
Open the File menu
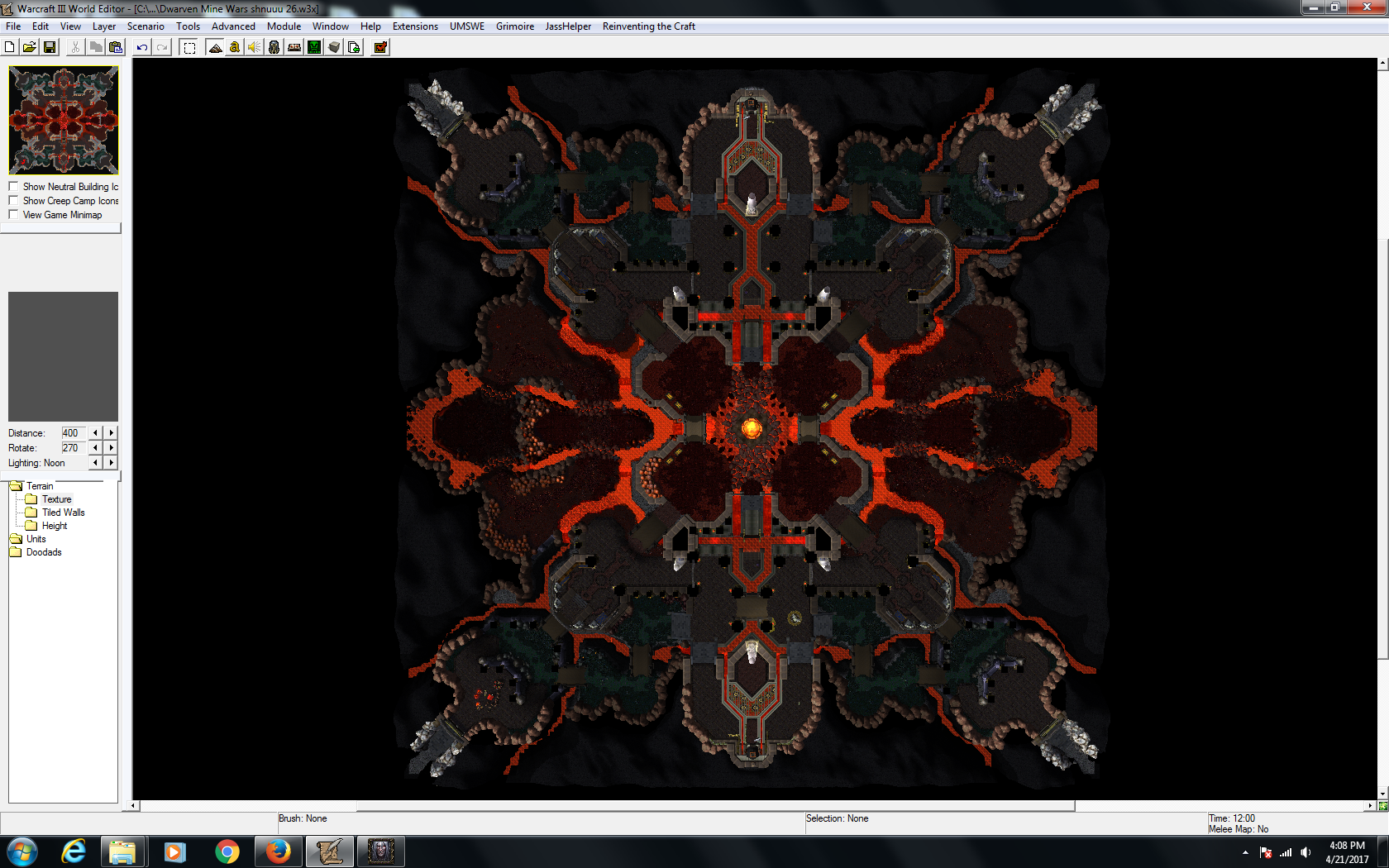[x=13, y=26]
